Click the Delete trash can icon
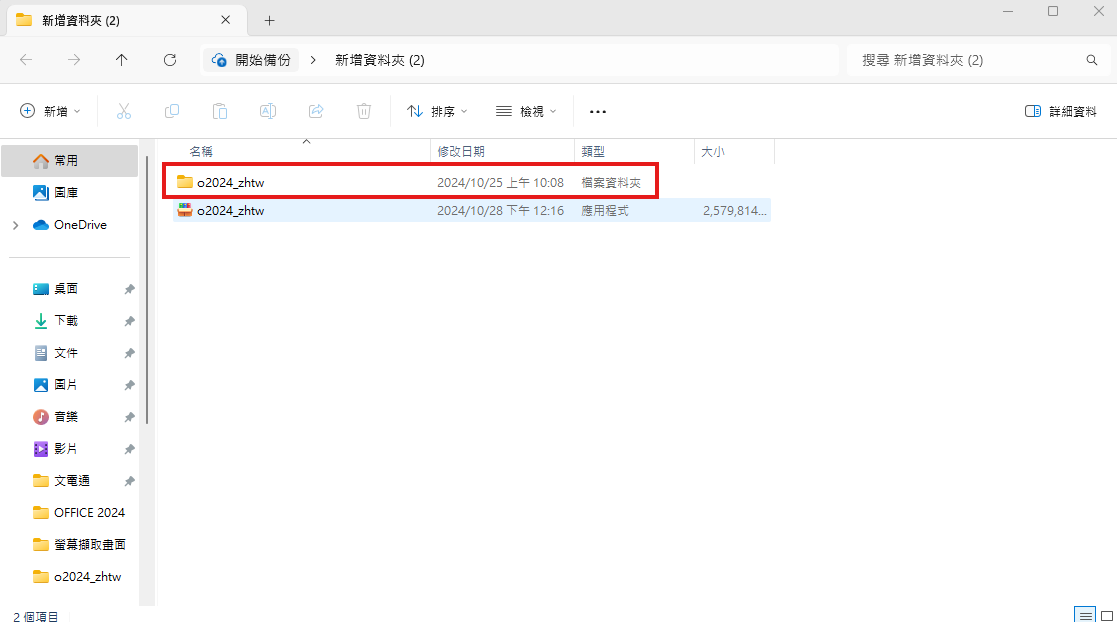This screenshot has width=1117, height=622. point(364,111)
